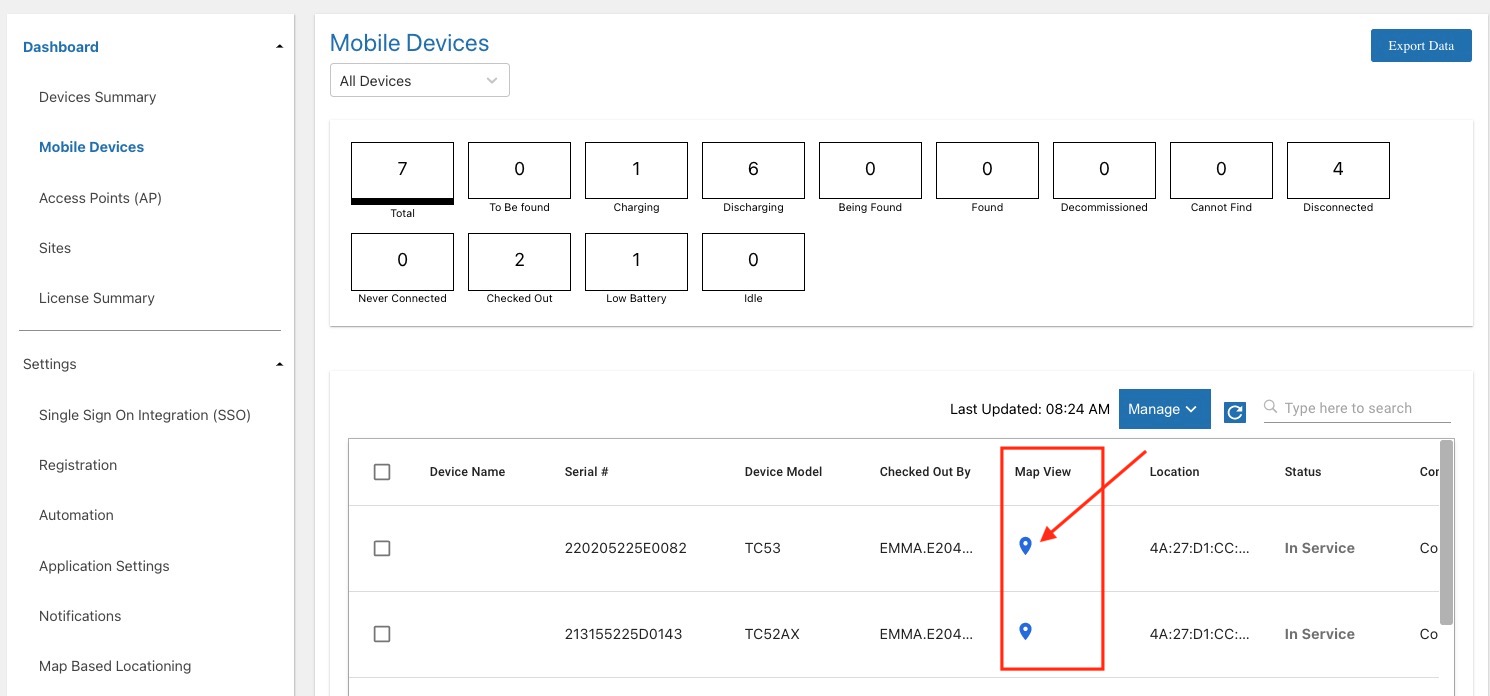Open Map Based Locationing in the sidebar
The image size is (1490, 696).
coord(114,666)
